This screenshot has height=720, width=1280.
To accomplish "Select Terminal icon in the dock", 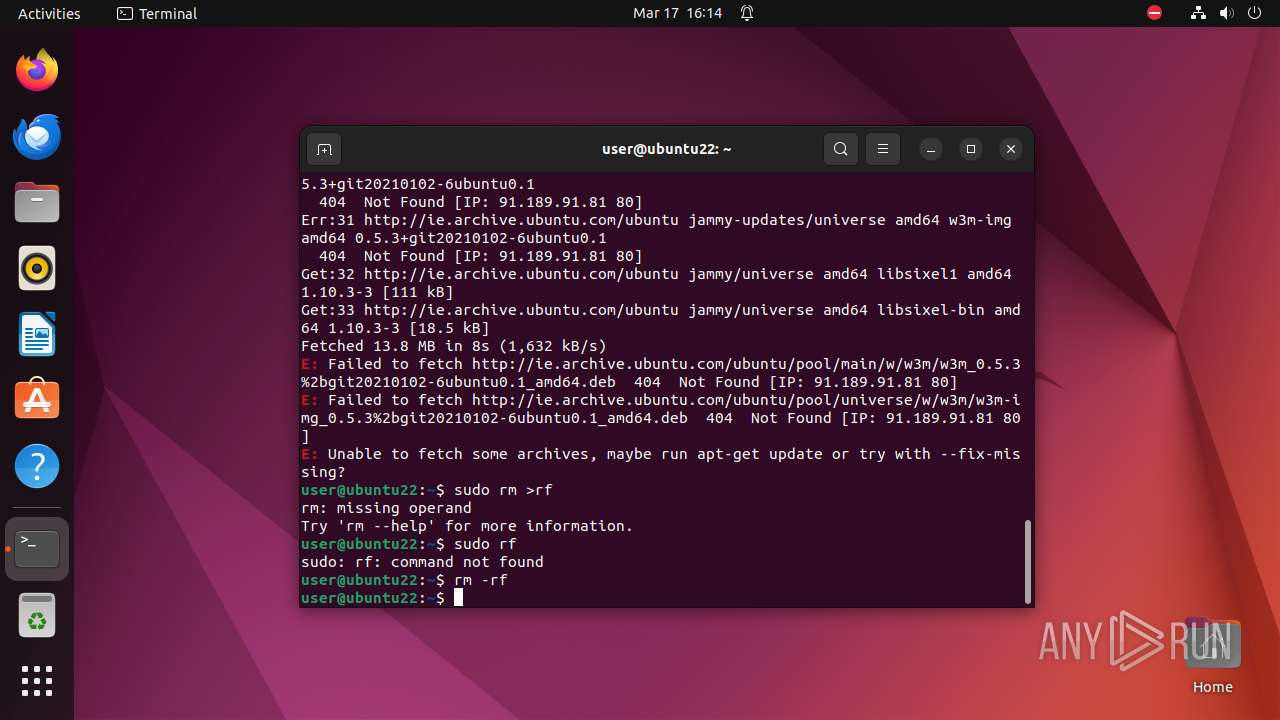I will tap(37, 549).
